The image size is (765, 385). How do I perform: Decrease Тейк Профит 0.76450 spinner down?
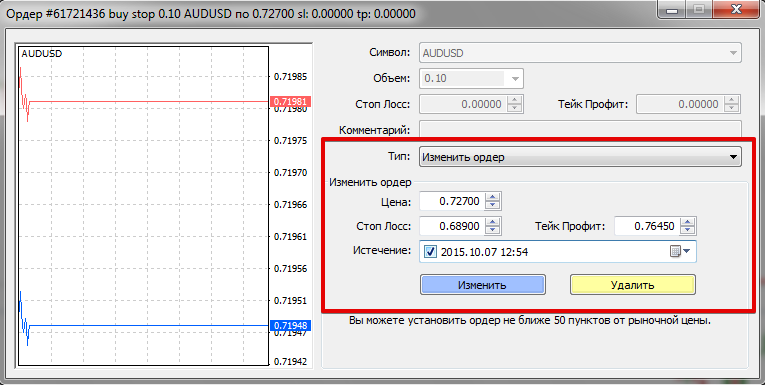[688, 230]
